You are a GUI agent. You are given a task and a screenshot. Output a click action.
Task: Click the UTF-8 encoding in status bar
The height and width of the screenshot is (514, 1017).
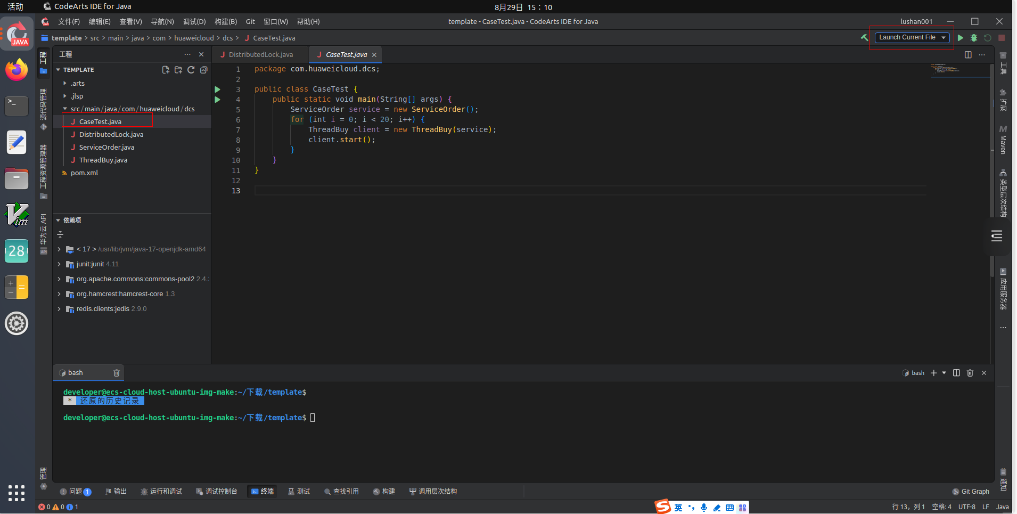pyautogui.click(x=966, y=507)
